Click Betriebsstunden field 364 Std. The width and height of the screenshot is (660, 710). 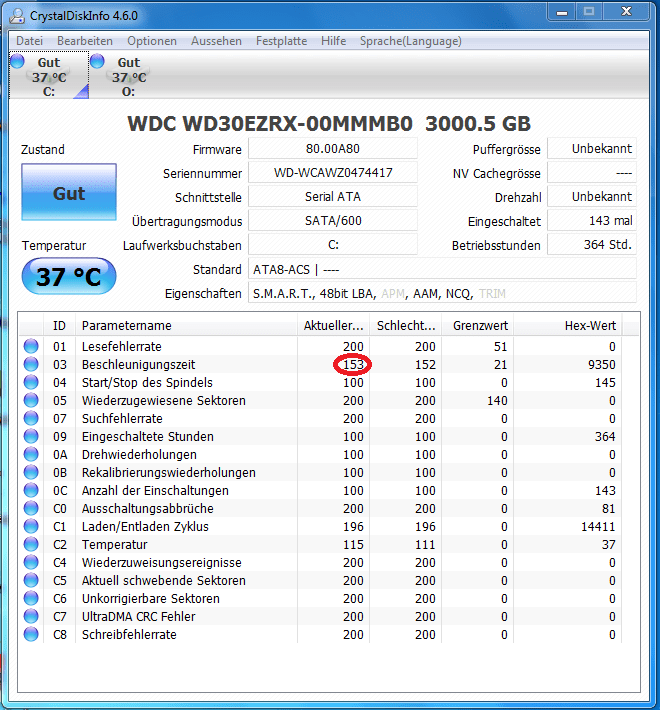pyautogui.click(x=592, y=245)
